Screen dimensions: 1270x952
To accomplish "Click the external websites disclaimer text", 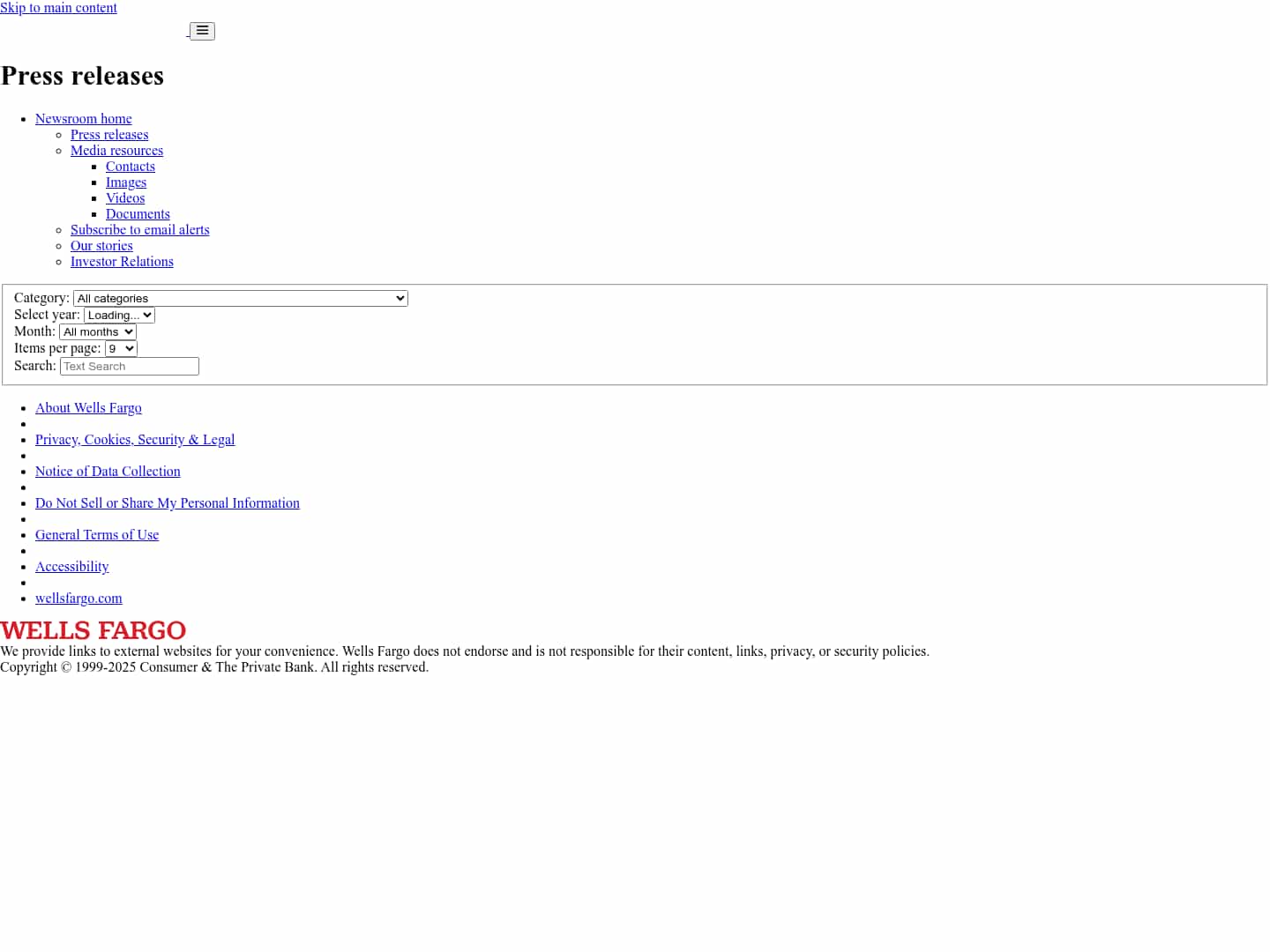I will coord(465,651).
